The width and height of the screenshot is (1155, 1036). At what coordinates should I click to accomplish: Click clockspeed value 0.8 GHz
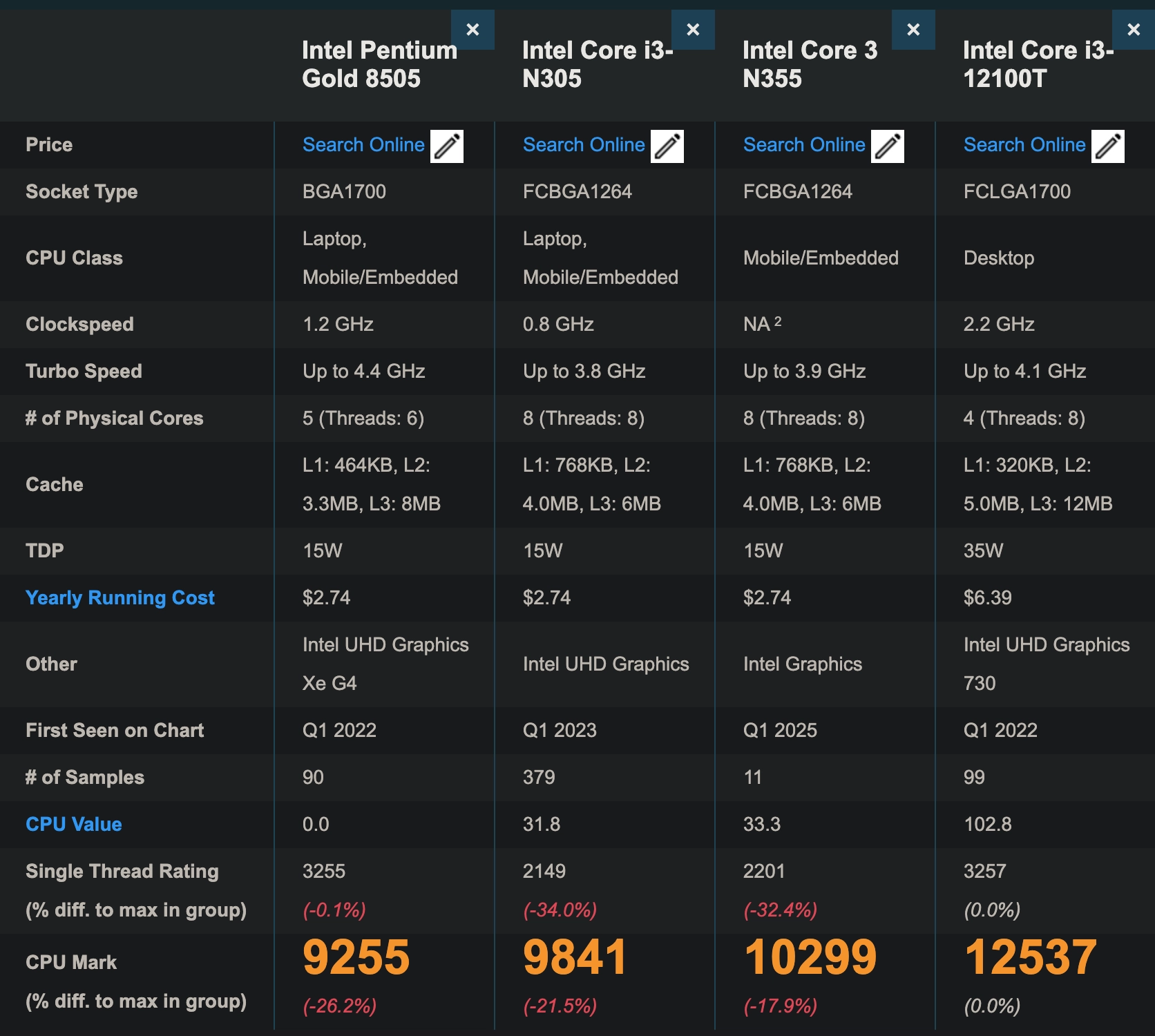558,325
